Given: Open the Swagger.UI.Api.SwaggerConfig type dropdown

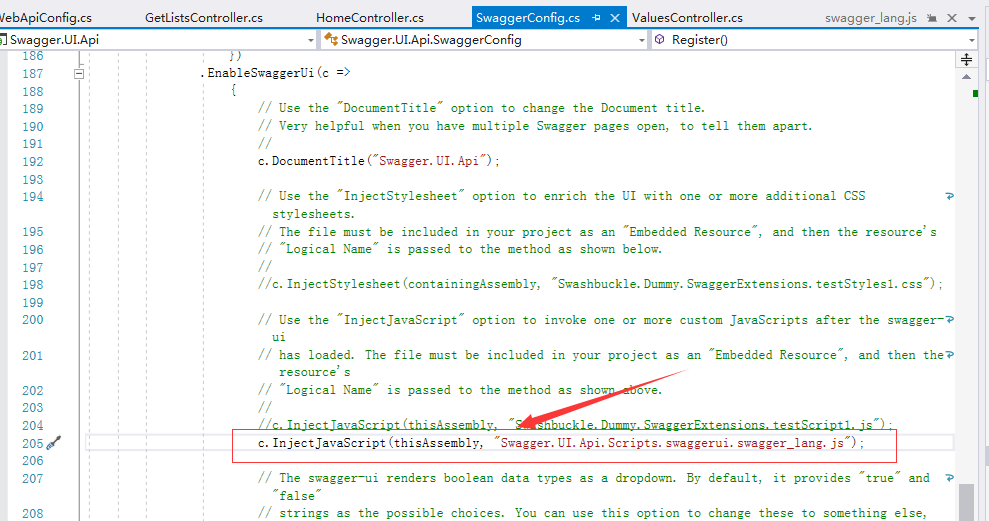Looking at the screenshot, I should [641, 40].
